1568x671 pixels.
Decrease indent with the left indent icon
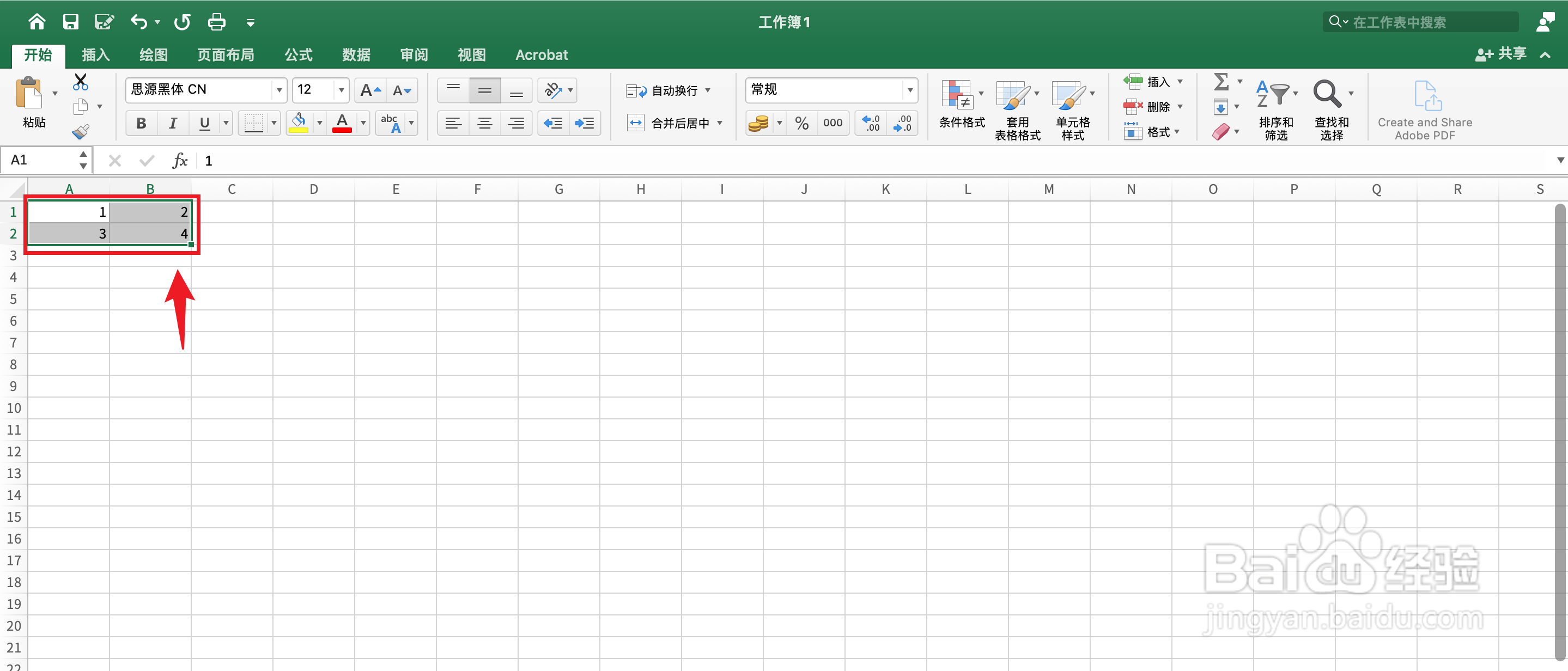pos(554,124)
